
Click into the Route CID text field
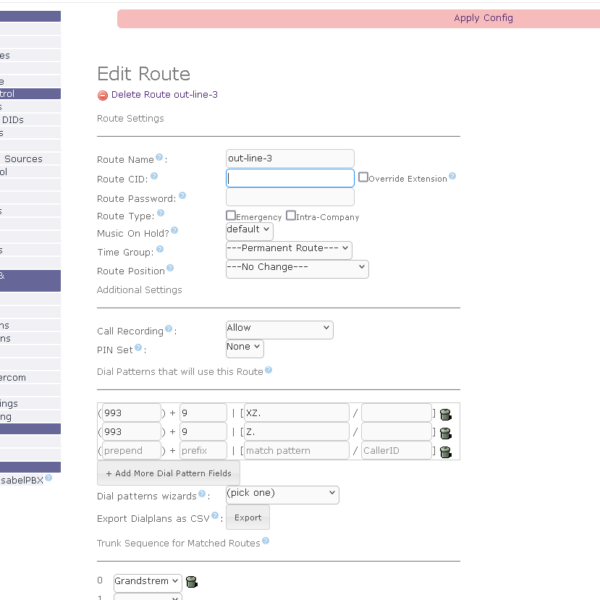click(290, 178)
